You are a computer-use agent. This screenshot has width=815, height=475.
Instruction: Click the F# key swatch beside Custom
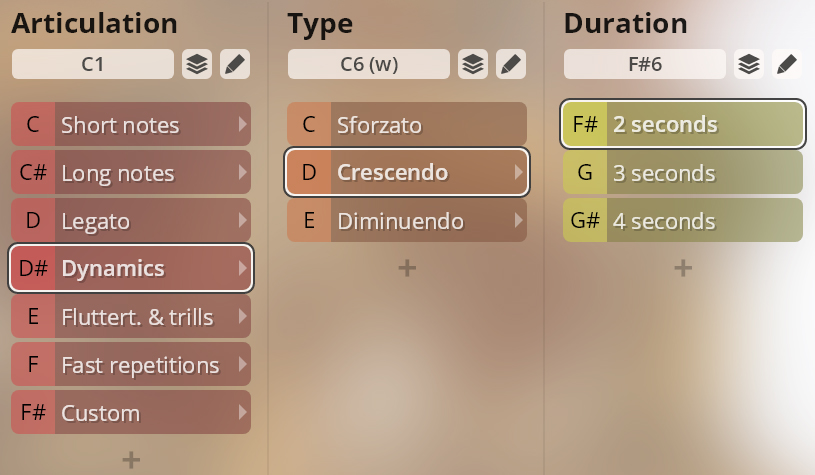pyautogui.click(x=33, y=413)
